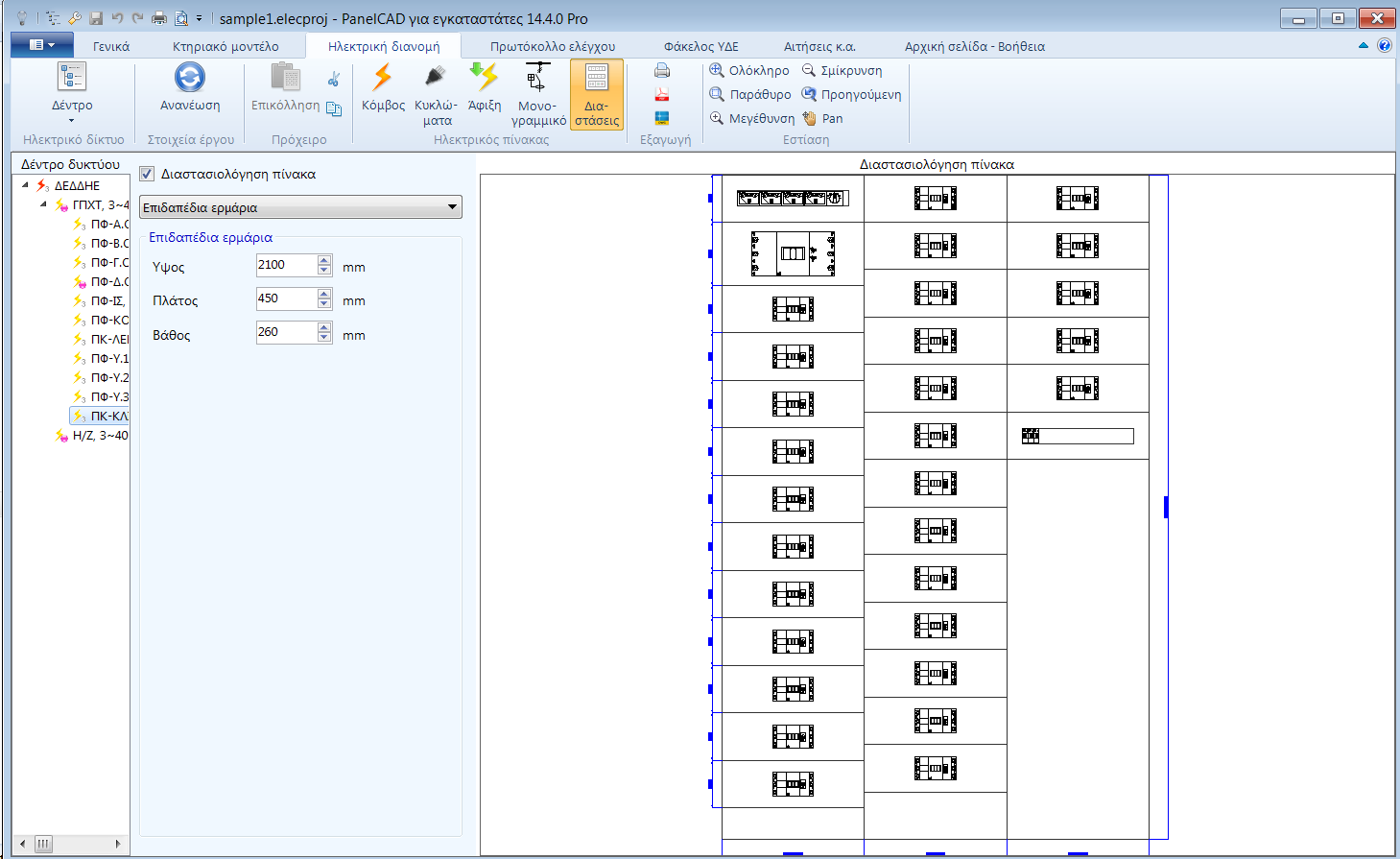The height and width of the screenshot is (859, 1400).
Task: Select the Άφιξη arrival icon
Action: (x=485, y=78)
